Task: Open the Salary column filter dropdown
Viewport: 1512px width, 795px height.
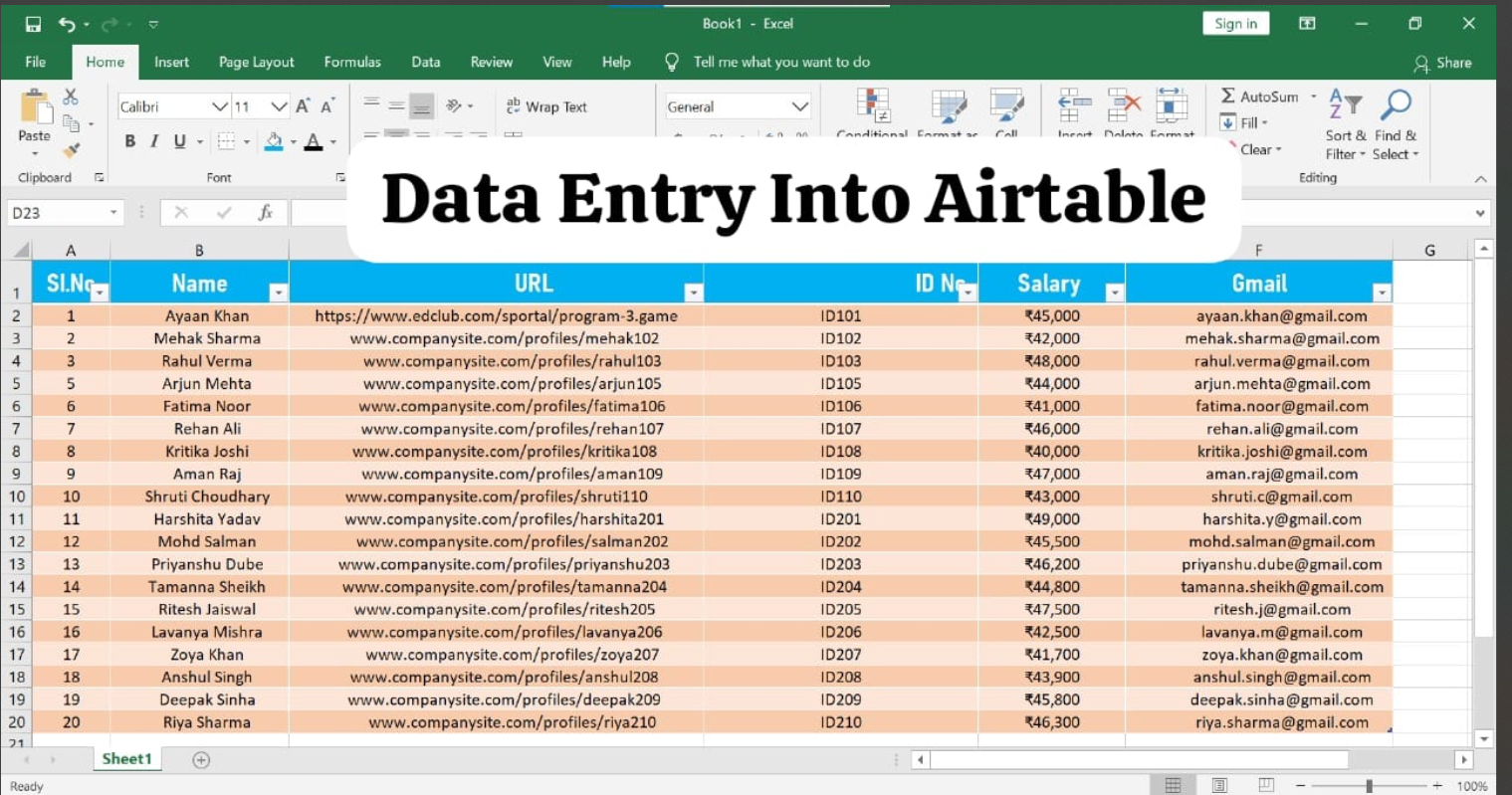Action: pos(1114,293)
